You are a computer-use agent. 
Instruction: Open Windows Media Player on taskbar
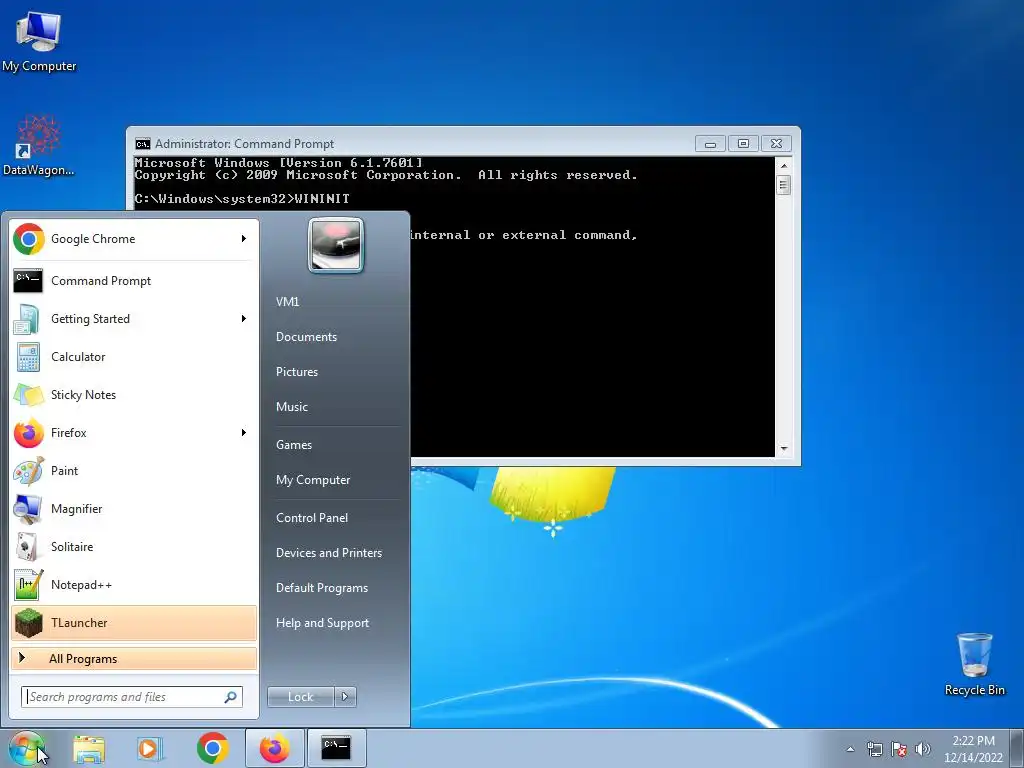point(150,748)
